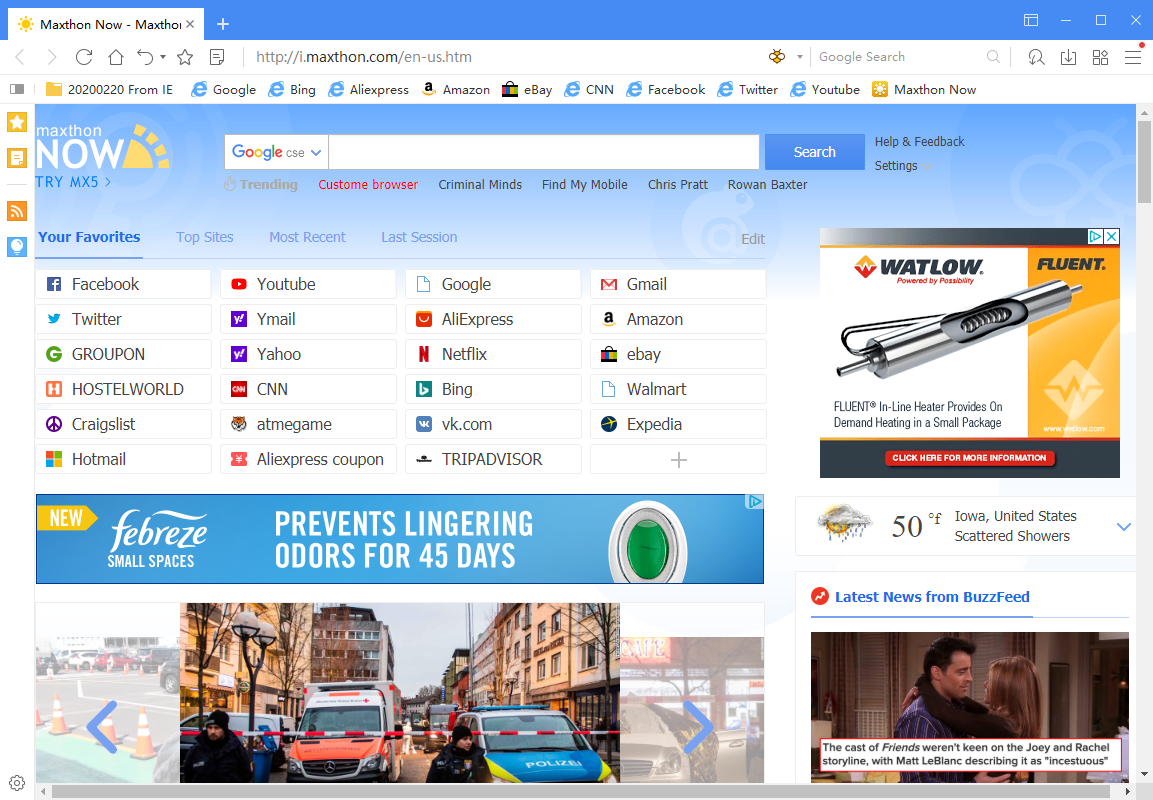Image resolution: width=1153 pixels, height=800 pixels.
Task: Open sidebar settings gear icon
Action: click(x=17, y=783)
